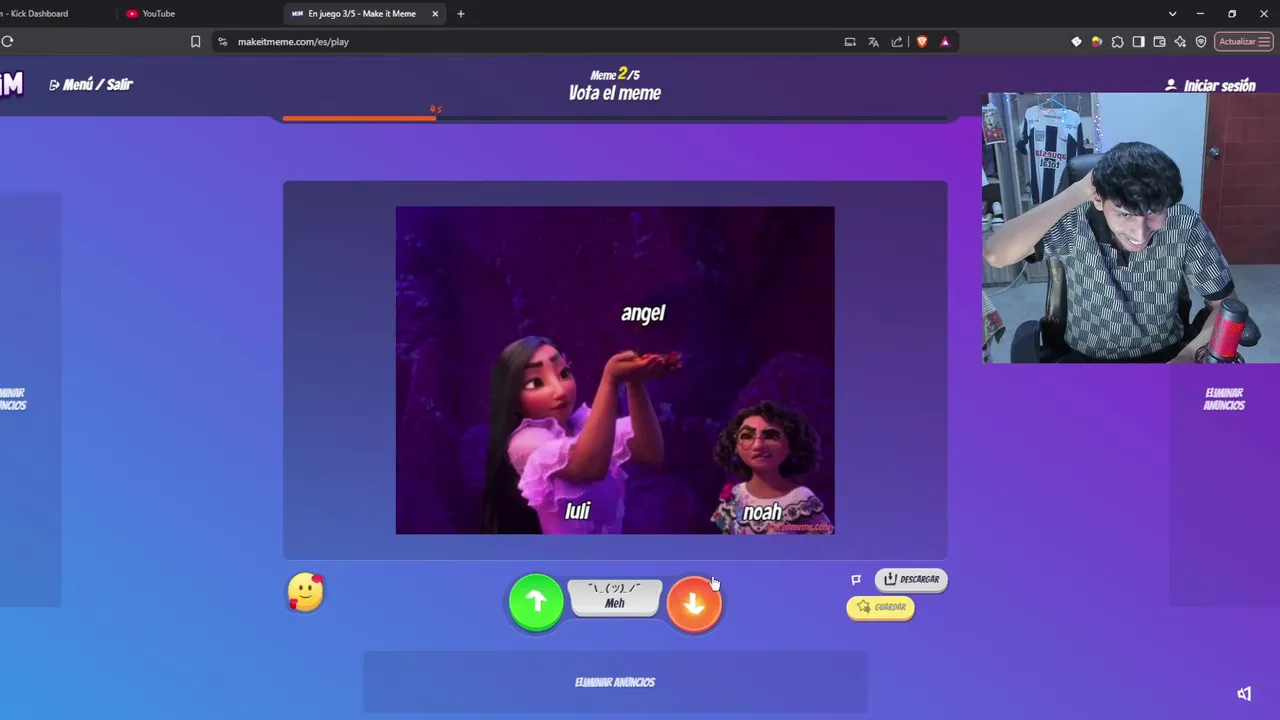The width and height of the screenshot is (1280, 720).
Task: Downvote the meme with the orange arrow
Action: click(694, 603)
